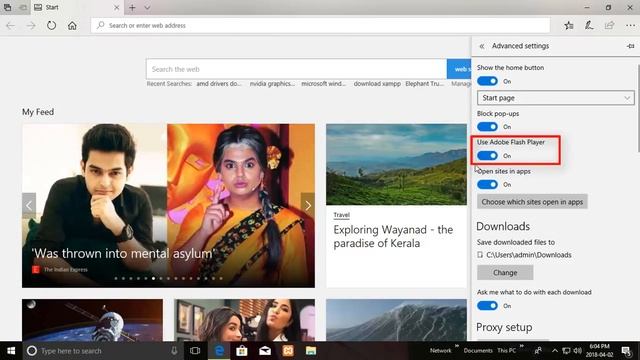Screen dimensions: 640x360
Task: Go back from Advanced settings
Action: pyautogui.click(x=482, y=46)
